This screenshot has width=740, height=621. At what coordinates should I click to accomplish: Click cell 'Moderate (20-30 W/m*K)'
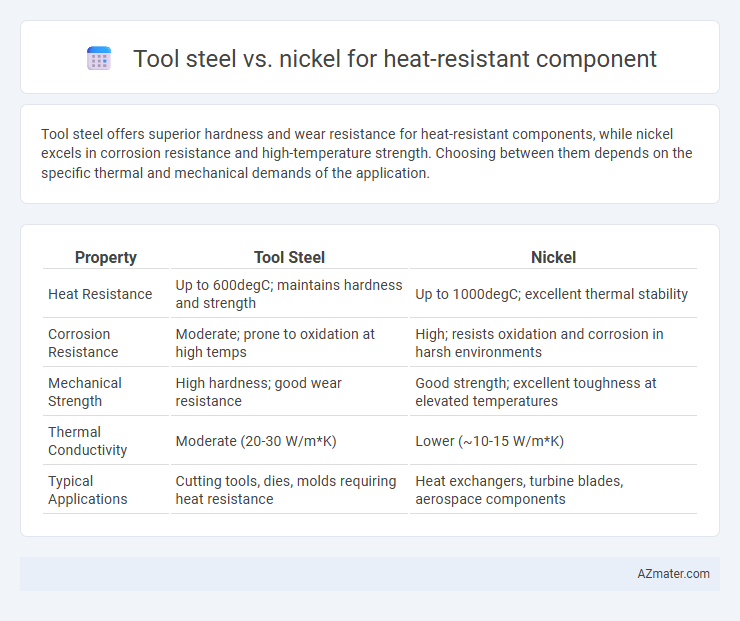[x=289, y=441]
